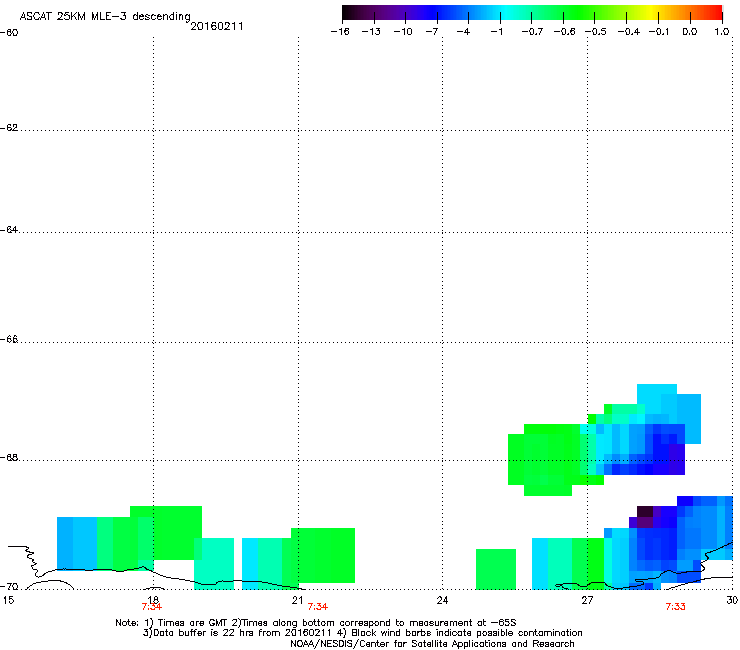Click the '18' longitude axis label
The height and width of the screenshot is (650, 740).
[153, 599]
